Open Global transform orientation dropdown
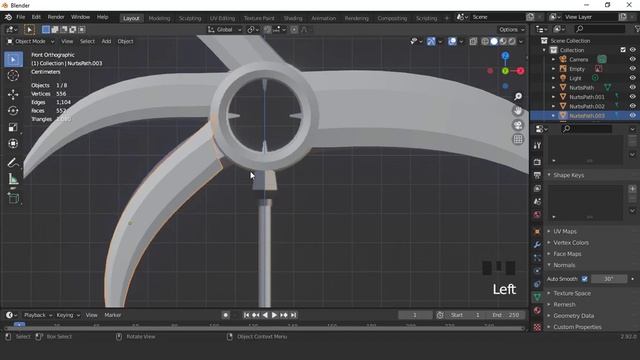Screen dimensions: 640x360 tap(224, 29)
